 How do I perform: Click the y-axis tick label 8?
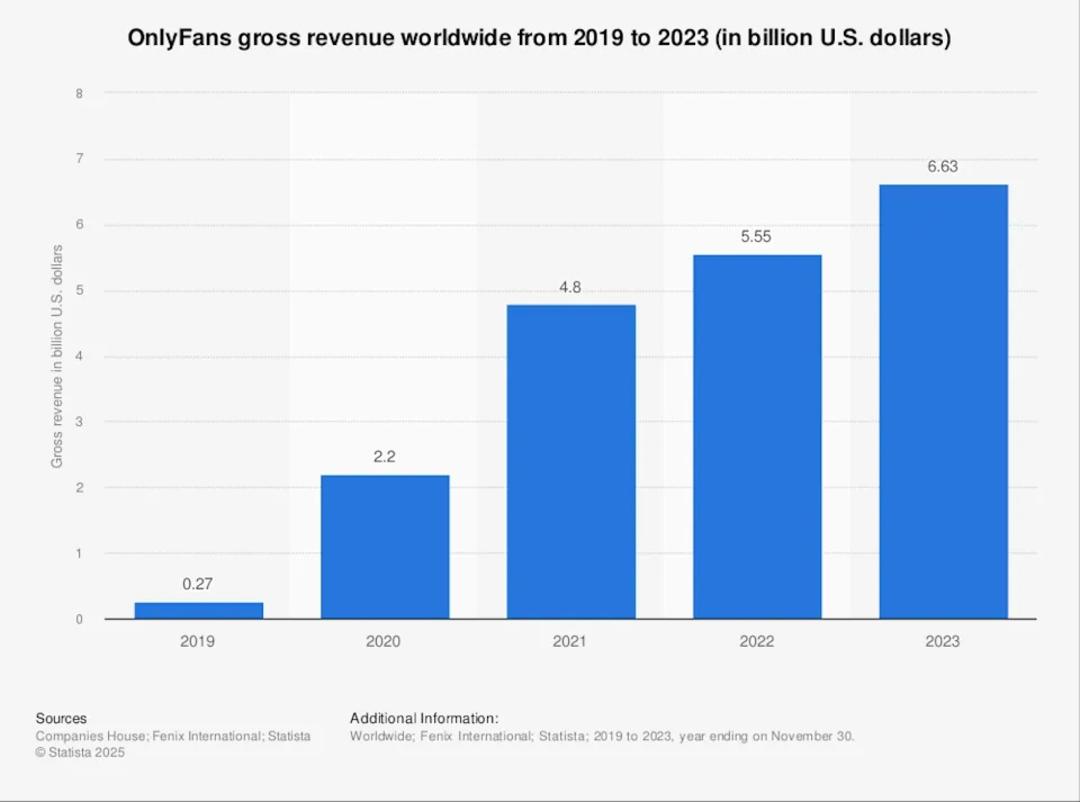79,94
